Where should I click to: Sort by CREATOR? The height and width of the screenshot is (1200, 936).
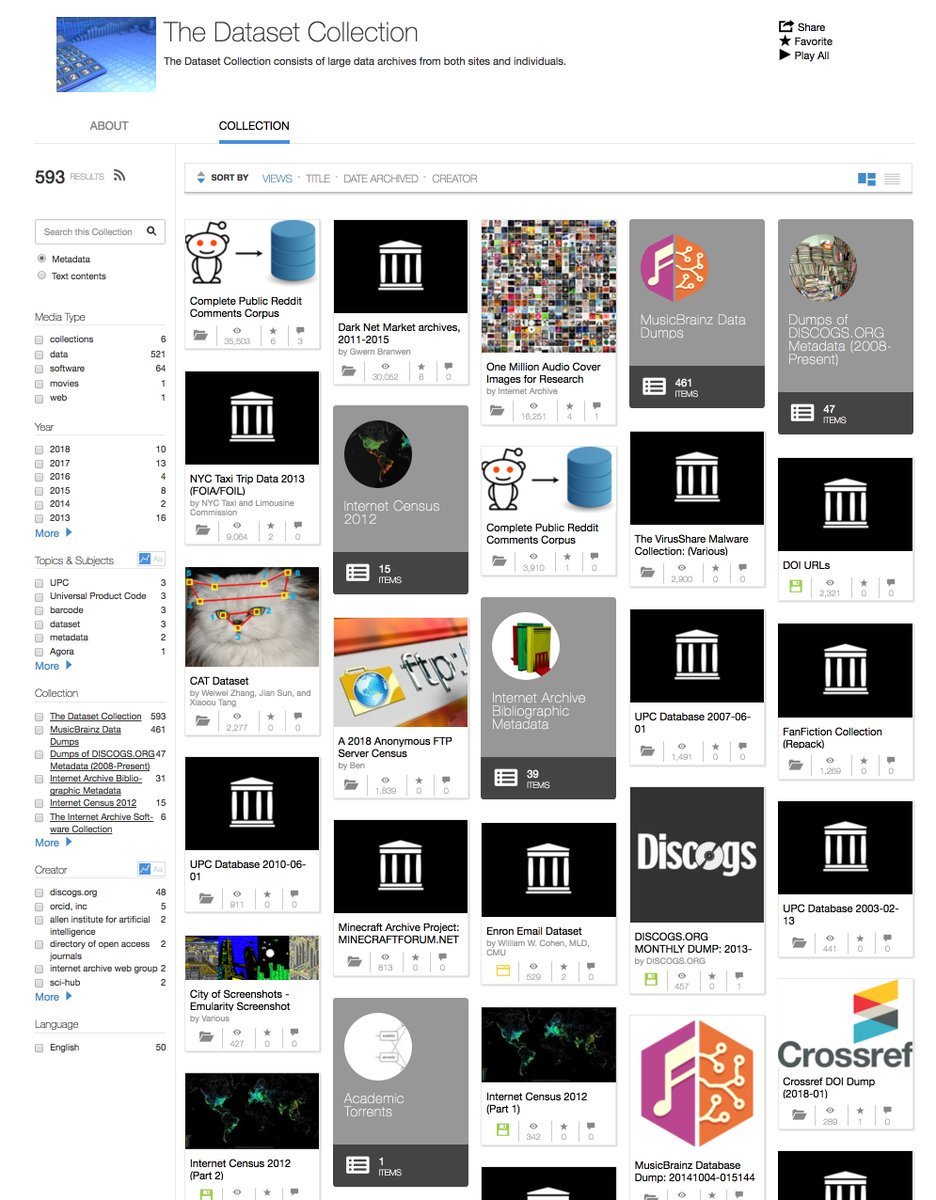[x=455, y=178]
